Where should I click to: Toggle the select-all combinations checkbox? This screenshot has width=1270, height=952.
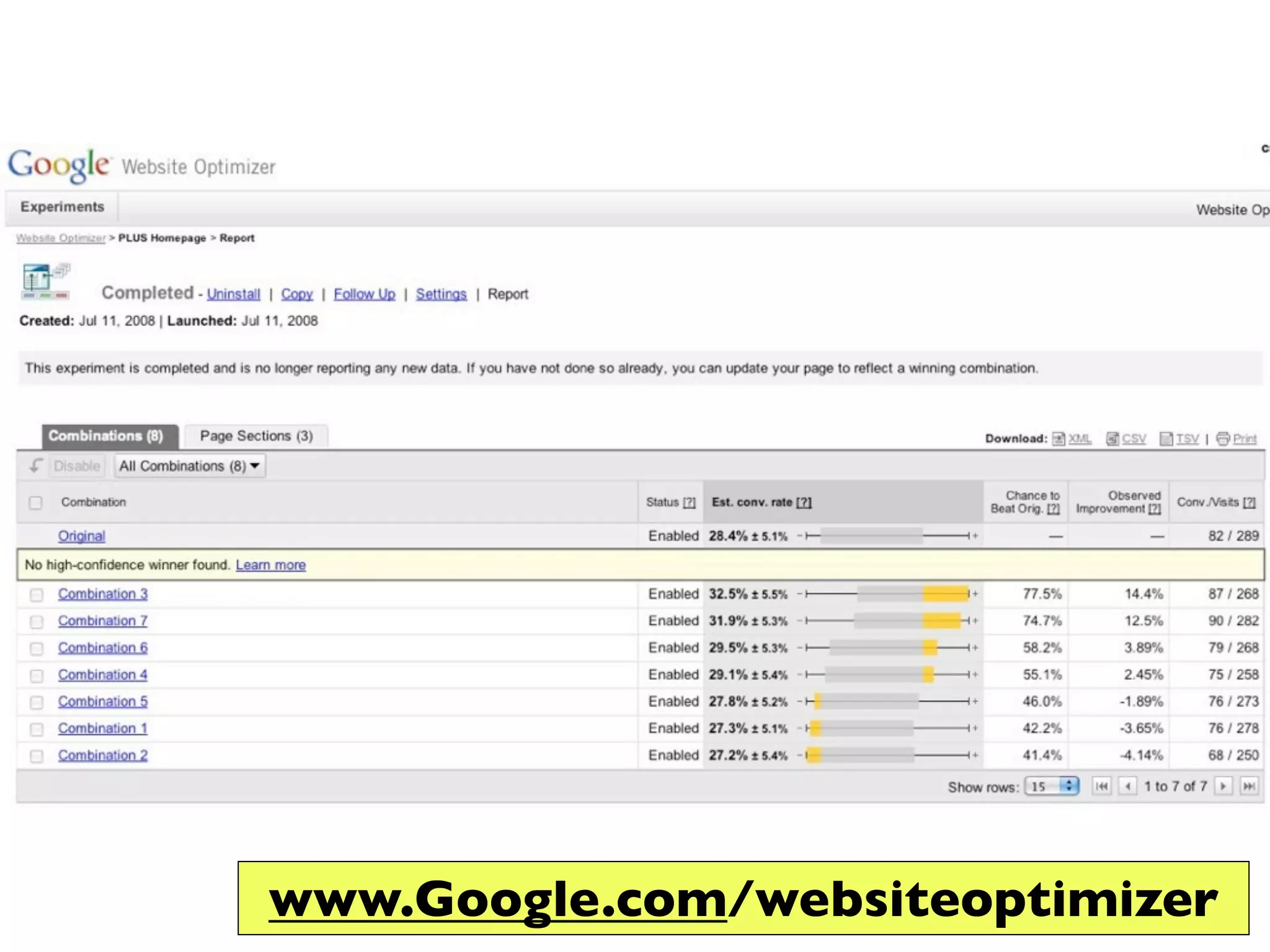coord(36,503)
